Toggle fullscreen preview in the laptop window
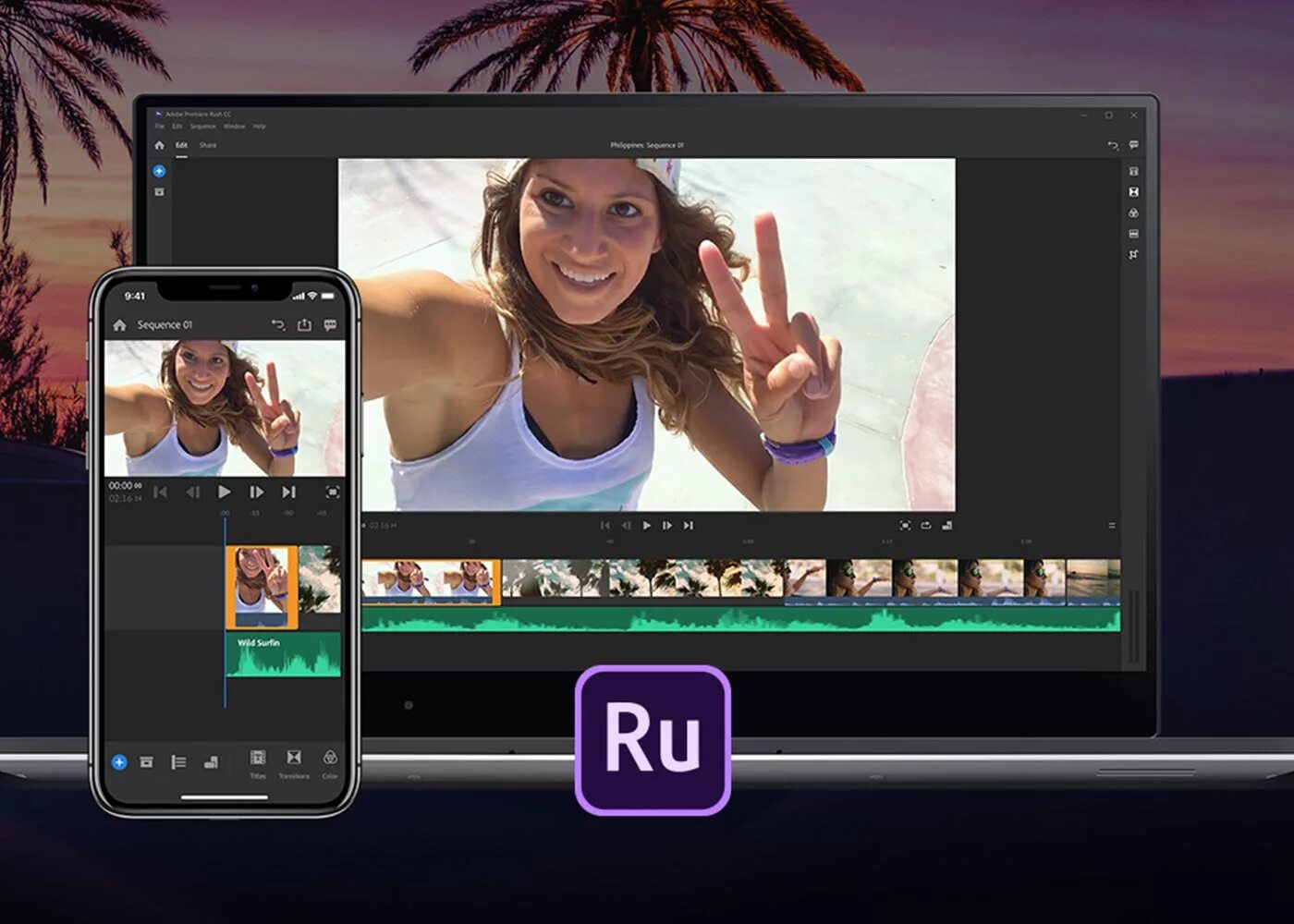 [905, 526]
